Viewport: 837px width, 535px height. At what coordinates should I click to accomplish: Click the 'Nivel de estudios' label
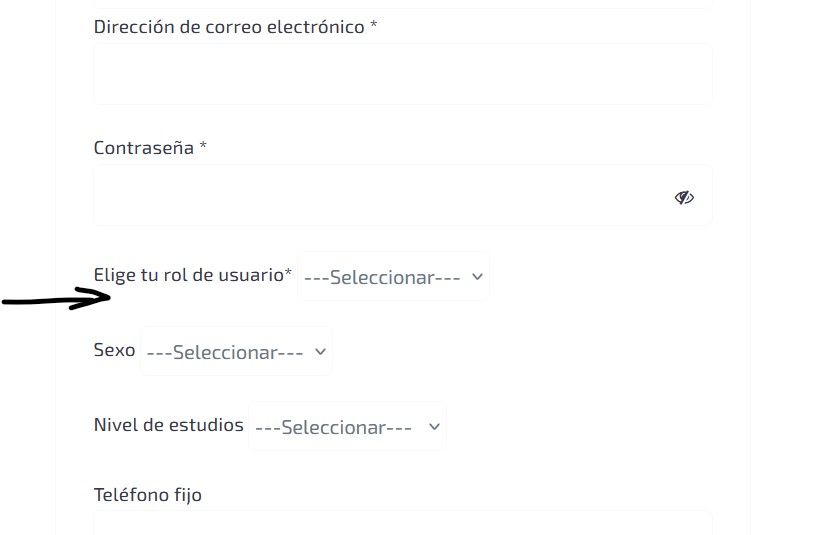[169, 425]
